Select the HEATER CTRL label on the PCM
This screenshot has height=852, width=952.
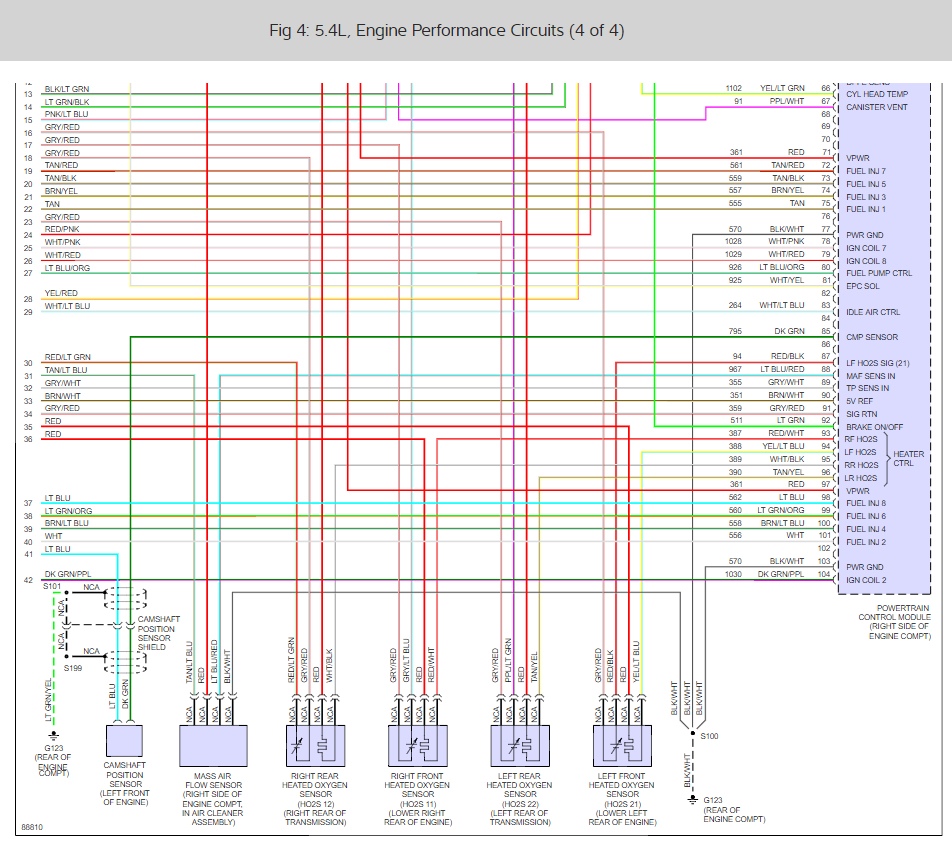tap(908, 458)
